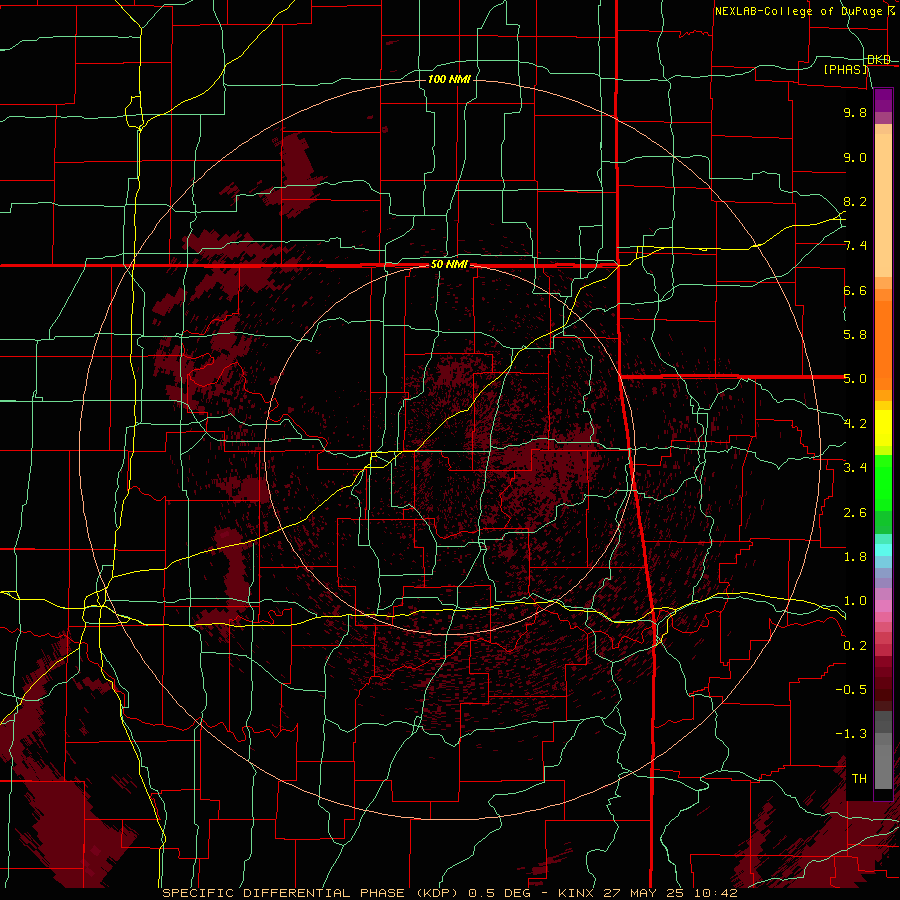Click the 7.4 value on color scale
Screen dimensions: 900x900
(855, 246)
